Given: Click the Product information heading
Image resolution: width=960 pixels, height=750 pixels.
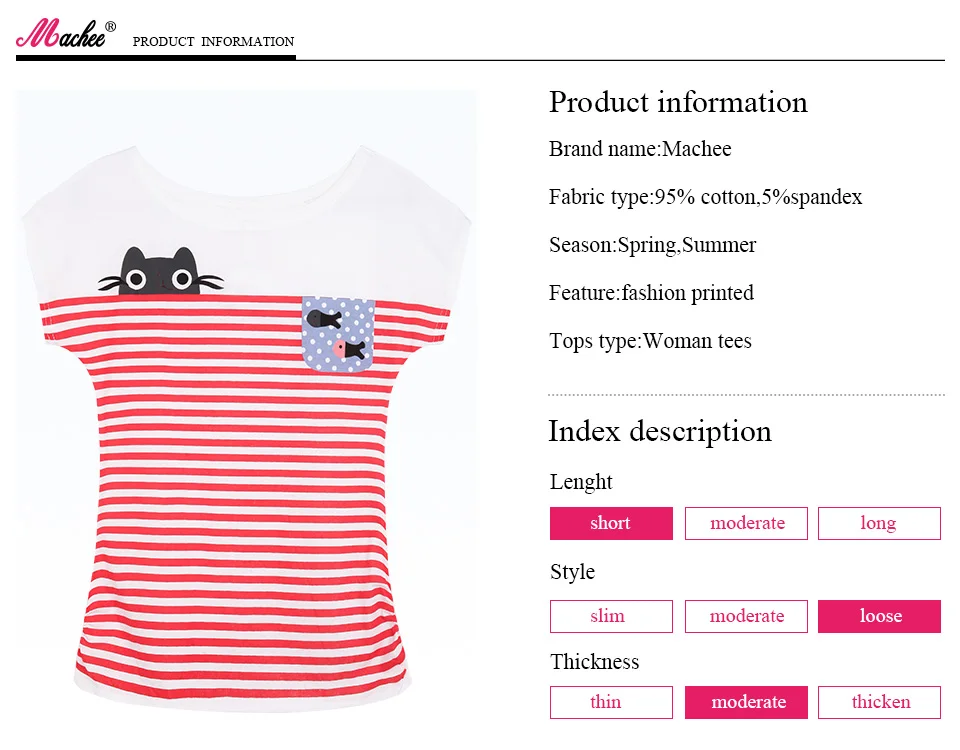Looking at the screenshot, I should pyautogui.click(x=678, y=102).
